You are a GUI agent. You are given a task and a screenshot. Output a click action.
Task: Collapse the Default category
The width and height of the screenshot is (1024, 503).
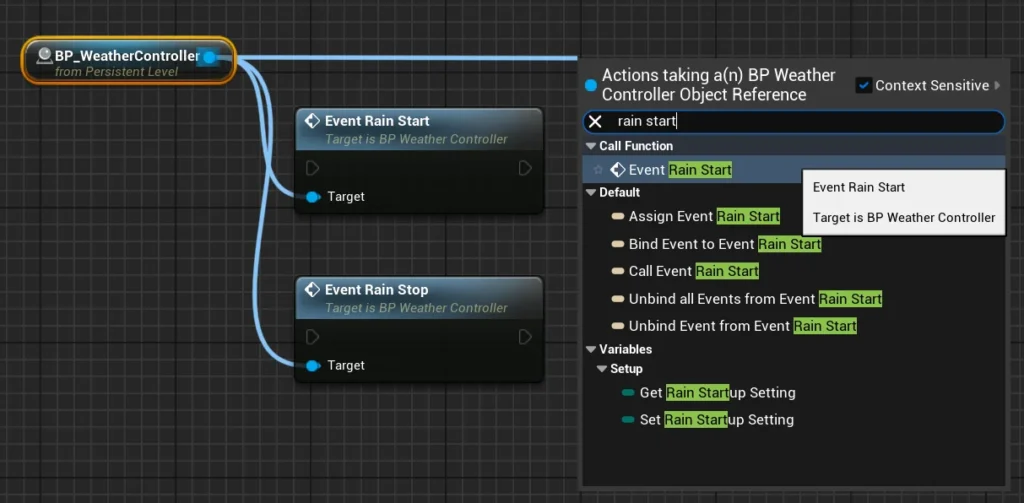[590, 192]
